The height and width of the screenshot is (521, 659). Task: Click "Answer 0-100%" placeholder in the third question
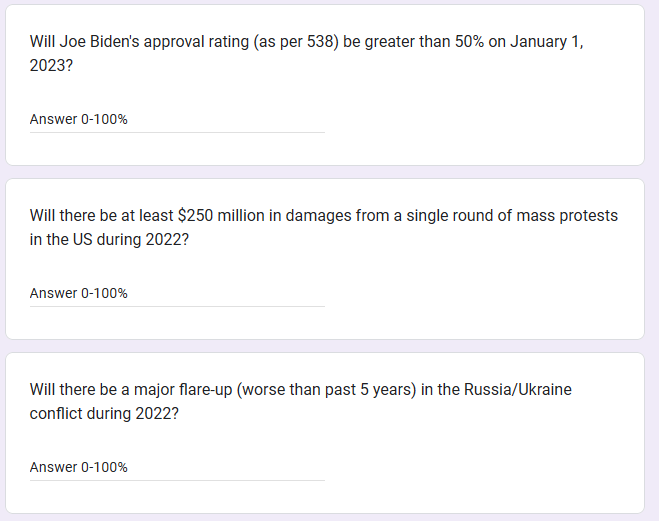click(x=79, y=468)
